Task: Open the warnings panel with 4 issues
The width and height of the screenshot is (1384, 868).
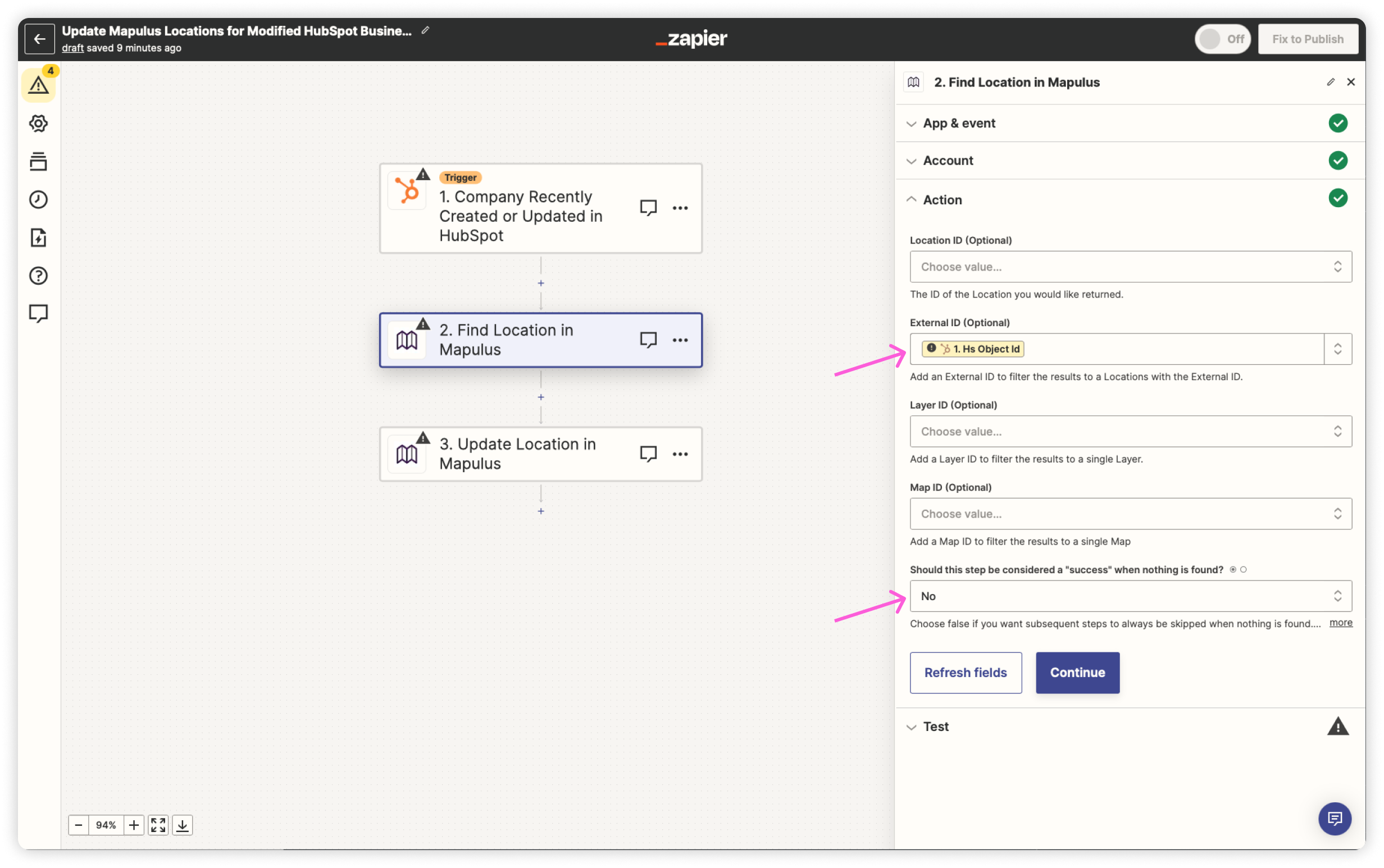Action: [39, 85]
